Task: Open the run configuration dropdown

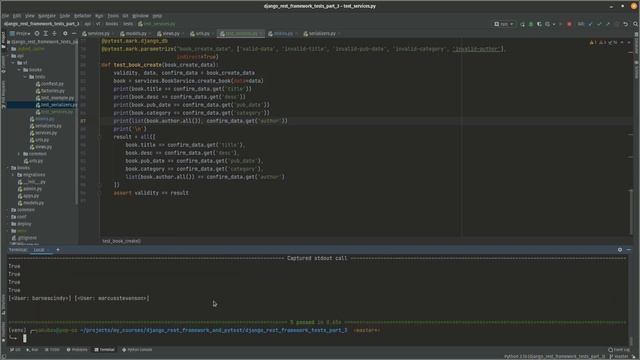Action: 504,24
